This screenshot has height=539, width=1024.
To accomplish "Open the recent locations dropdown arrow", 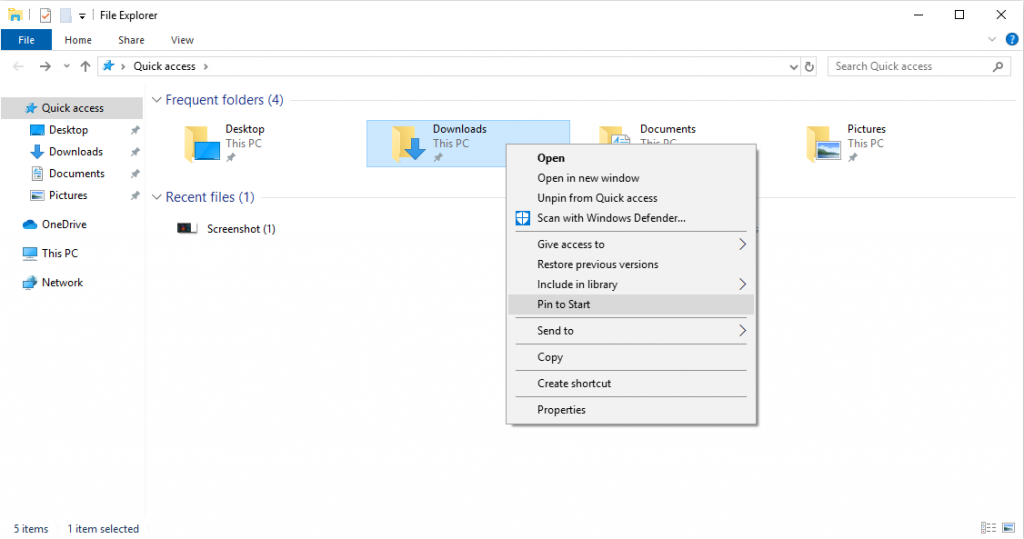I will pos(67,66).
